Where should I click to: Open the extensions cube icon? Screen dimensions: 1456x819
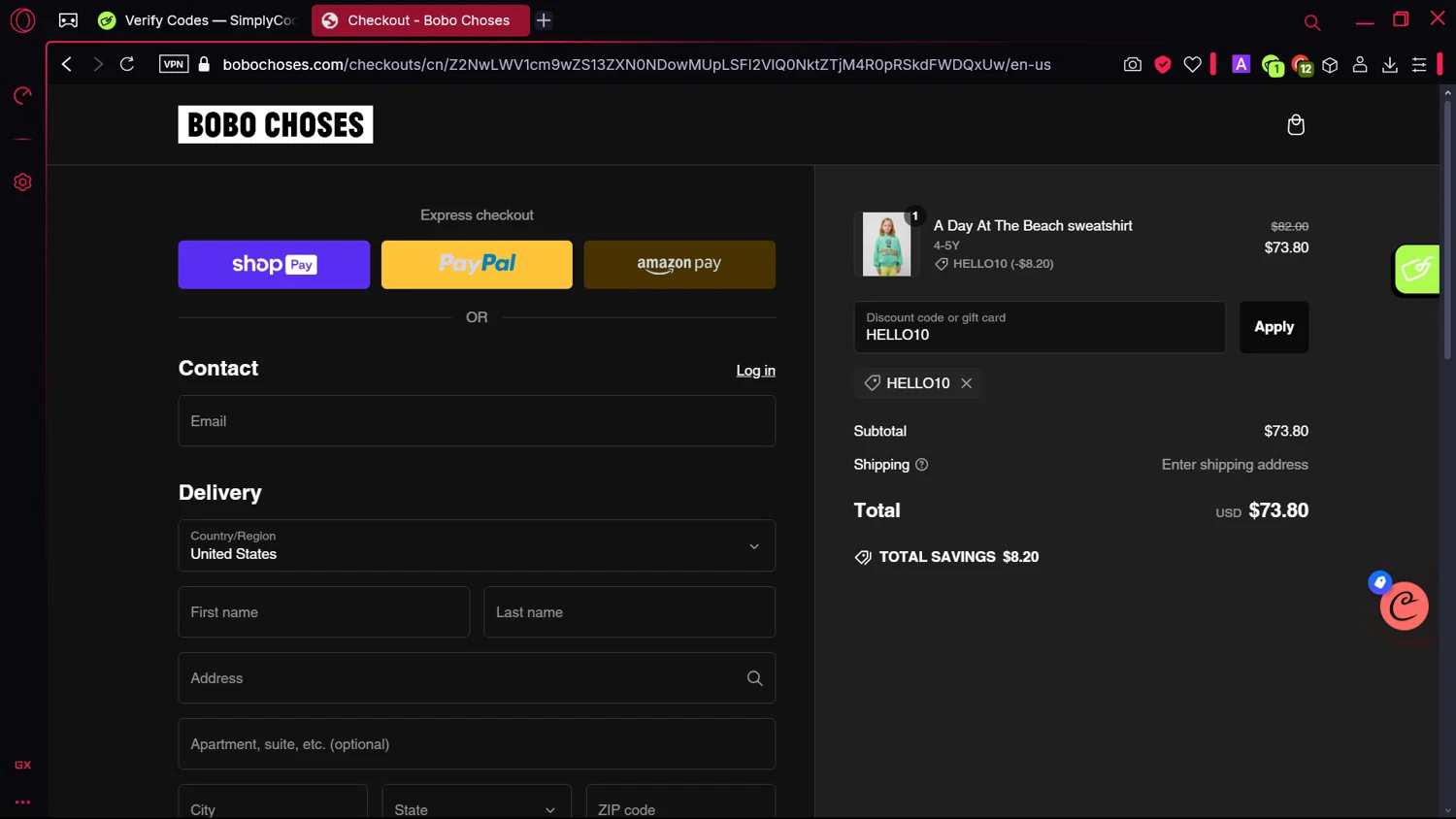[1330, 64]
